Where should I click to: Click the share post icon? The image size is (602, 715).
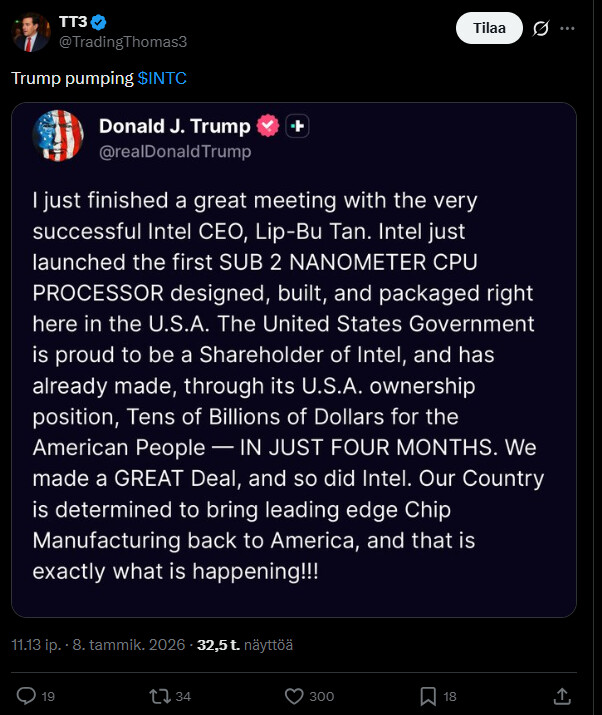tap(562, 696)
